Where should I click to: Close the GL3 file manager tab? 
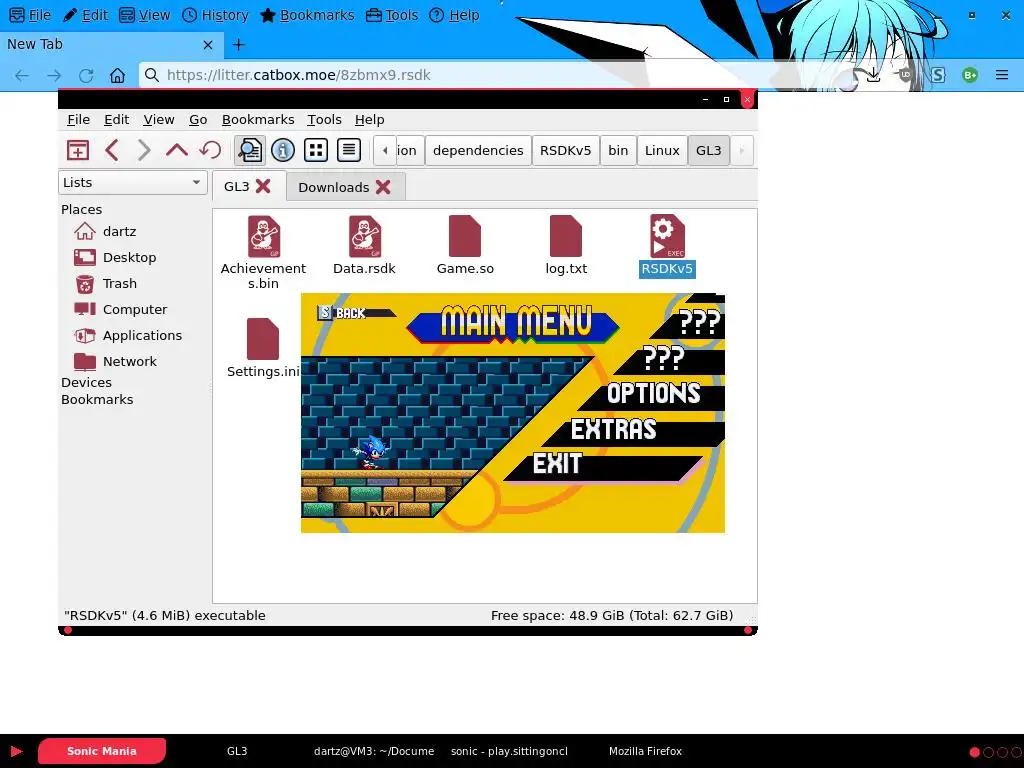pyautogui.click(x=263, y=187)
